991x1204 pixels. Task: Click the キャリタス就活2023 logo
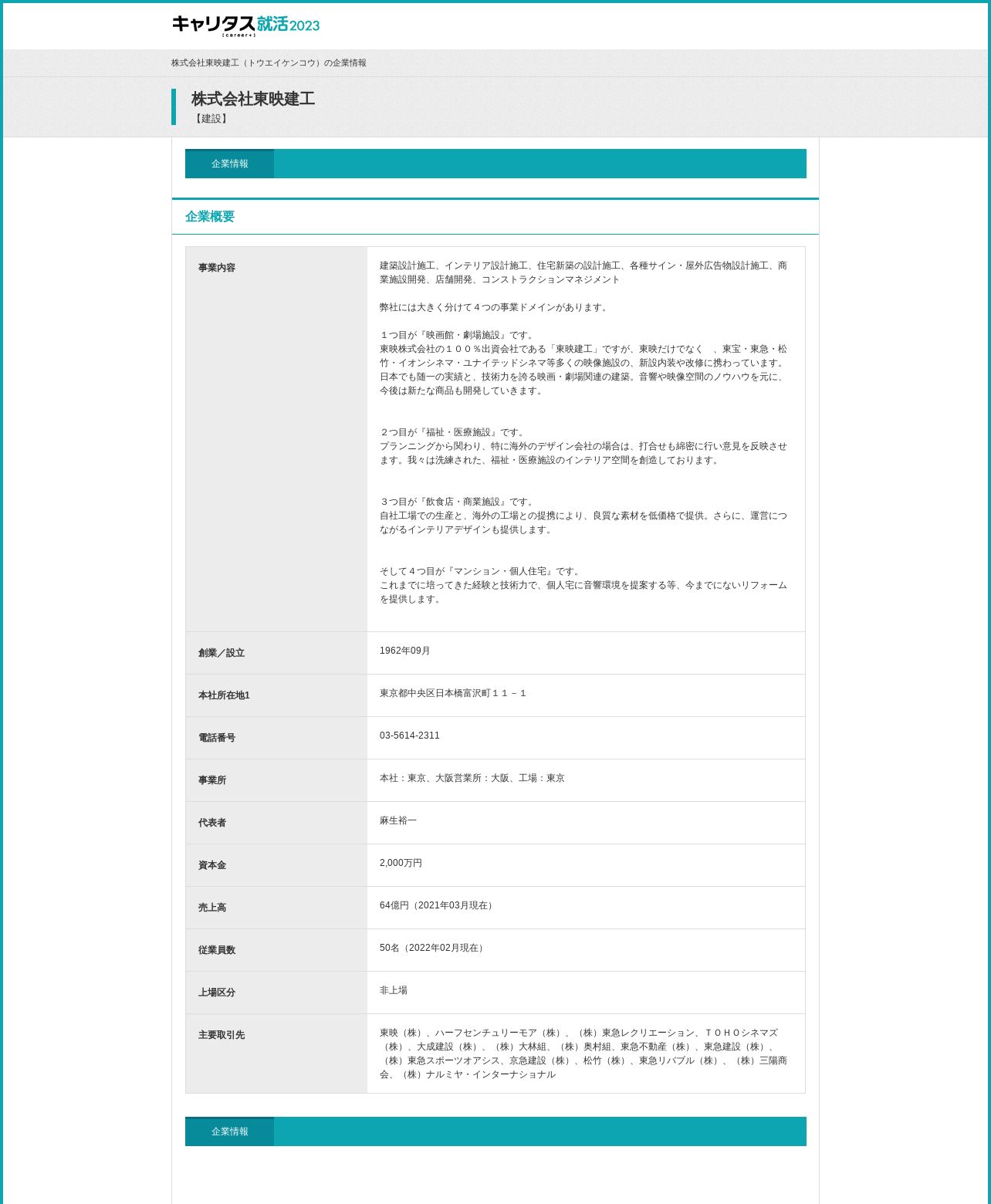(245, 25)
